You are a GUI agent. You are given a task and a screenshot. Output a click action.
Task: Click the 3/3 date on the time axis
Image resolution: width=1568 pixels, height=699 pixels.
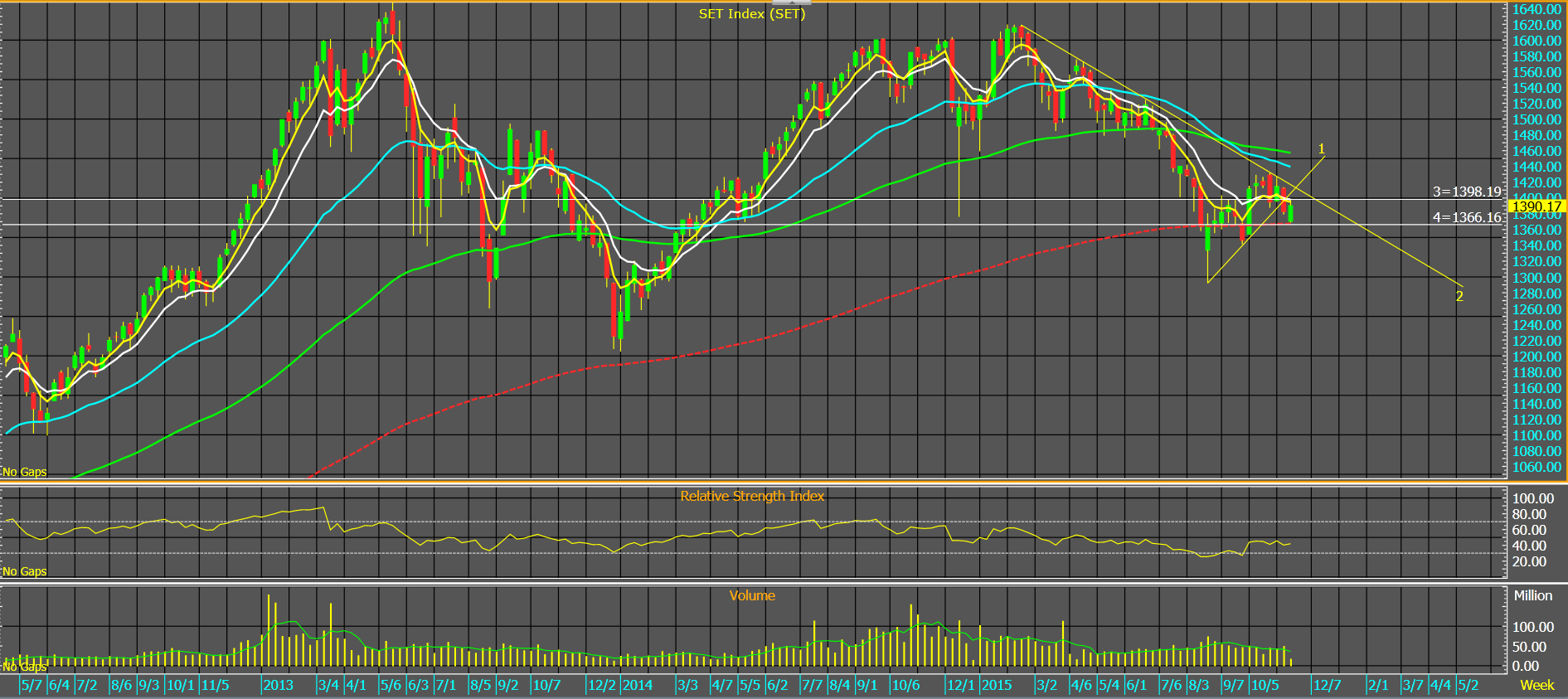(687, 685)
